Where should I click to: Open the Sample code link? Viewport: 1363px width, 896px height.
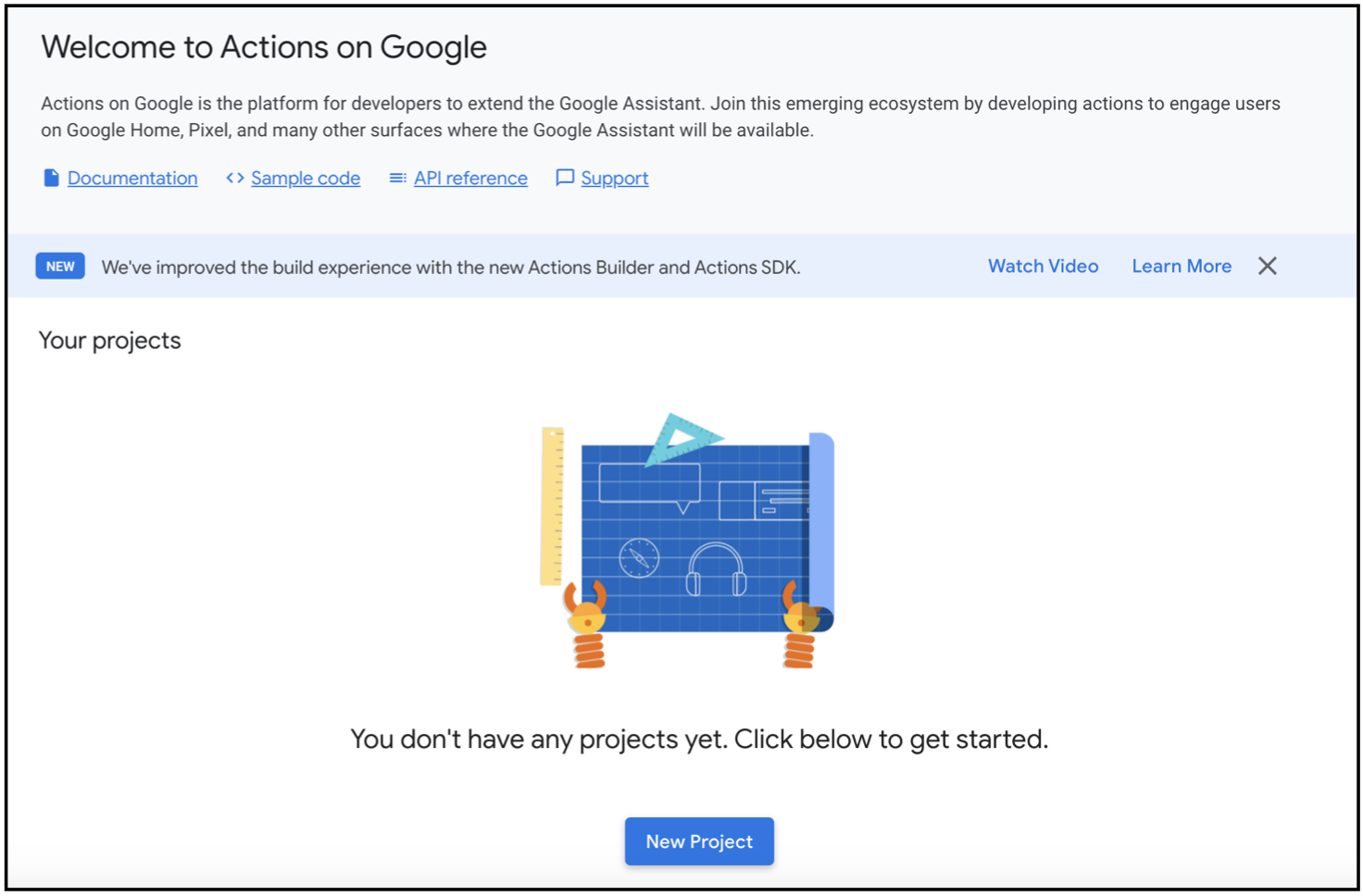pos(306,178)
